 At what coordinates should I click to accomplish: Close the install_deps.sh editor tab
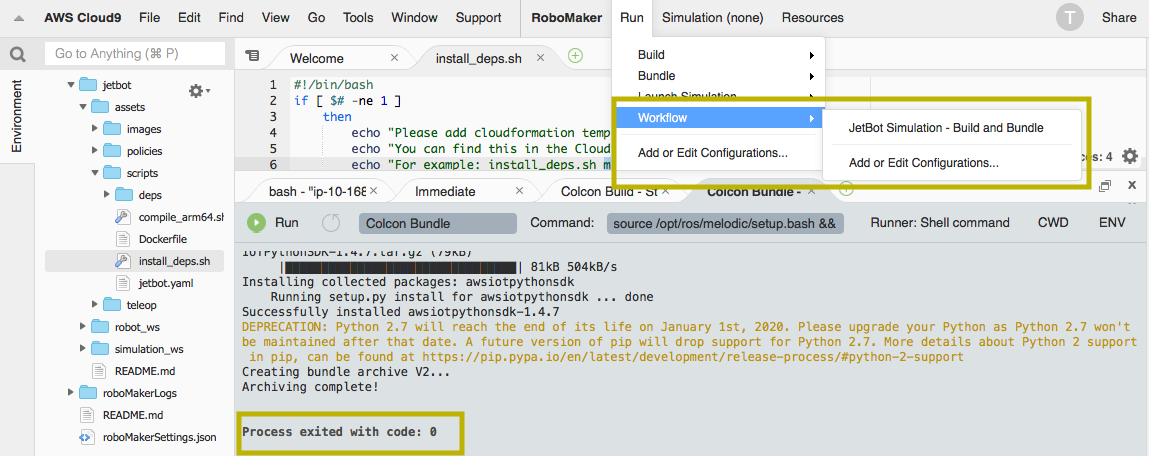(541, 57)
